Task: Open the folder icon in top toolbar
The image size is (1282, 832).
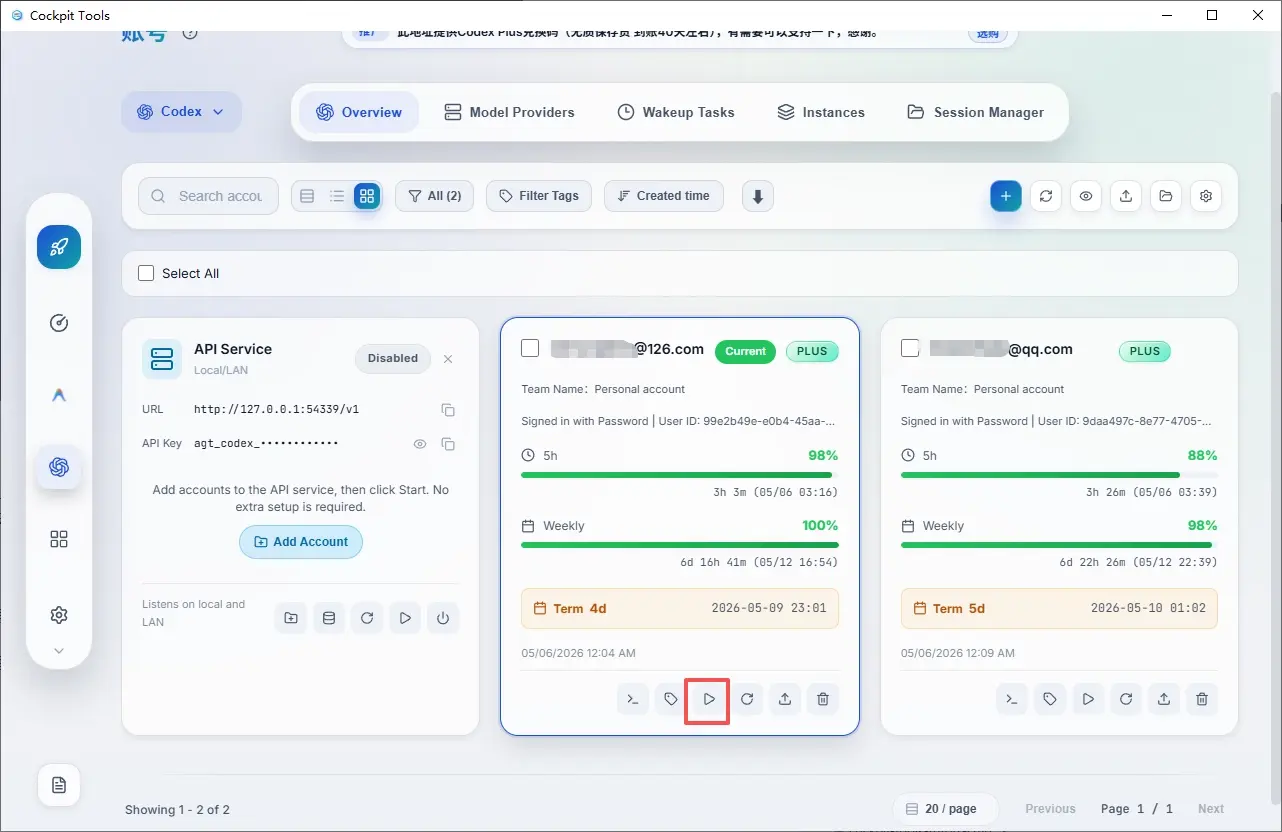Action: coord(1166,196)
